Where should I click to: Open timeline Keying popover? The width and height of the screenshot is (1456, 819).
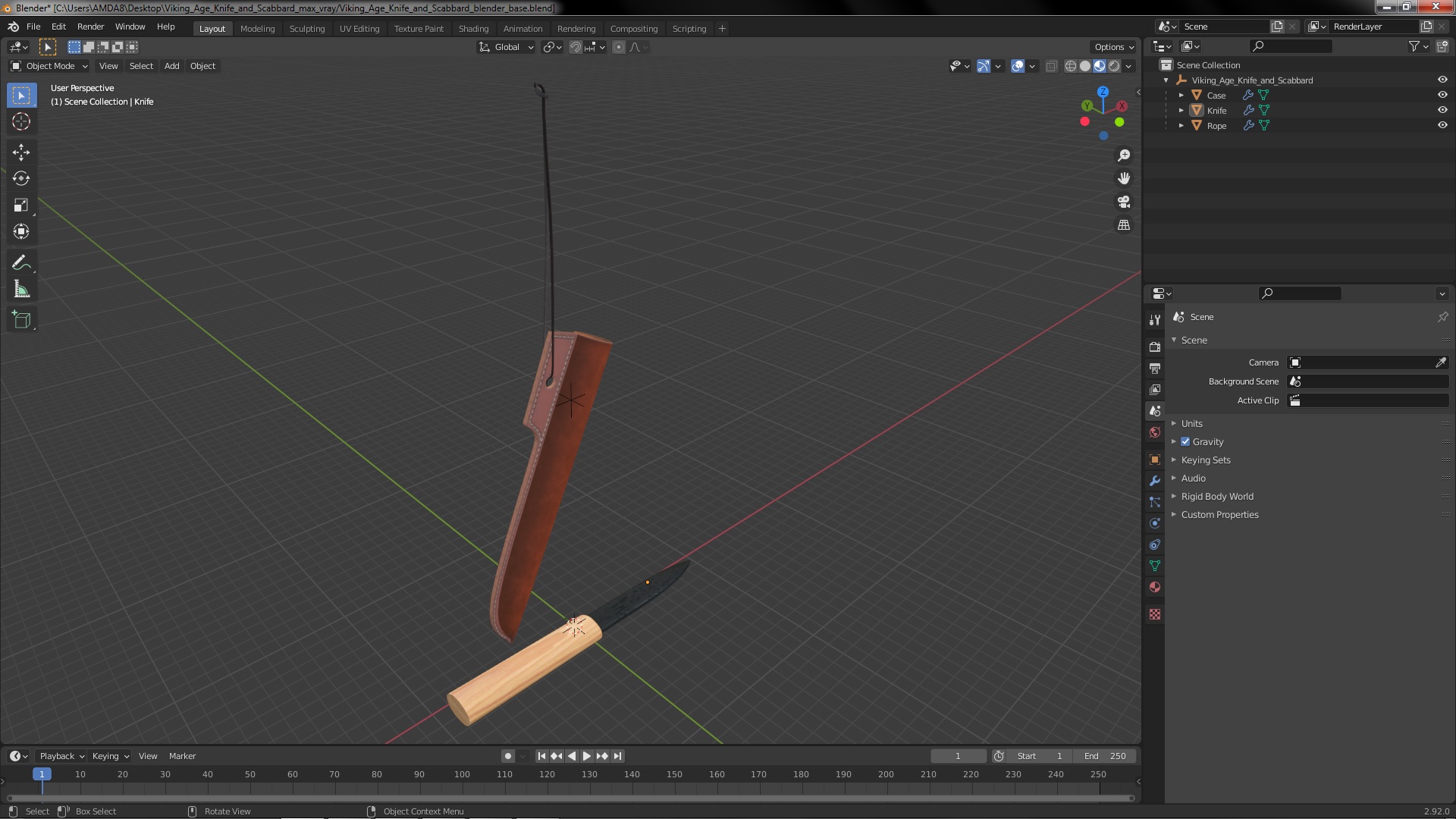click(110, 756)
